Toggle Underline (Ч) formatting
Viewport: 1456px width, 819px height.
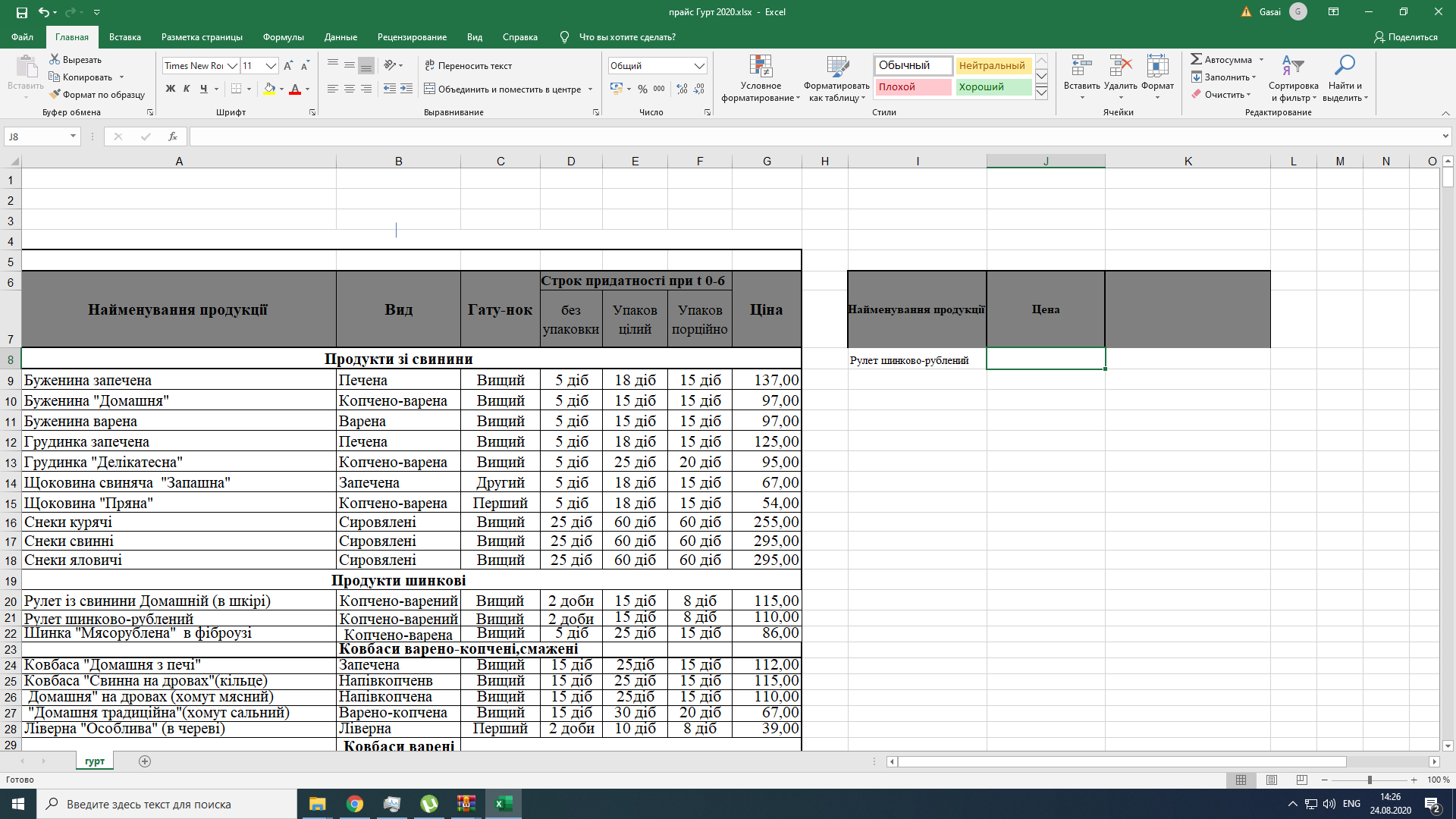(203, 89)
